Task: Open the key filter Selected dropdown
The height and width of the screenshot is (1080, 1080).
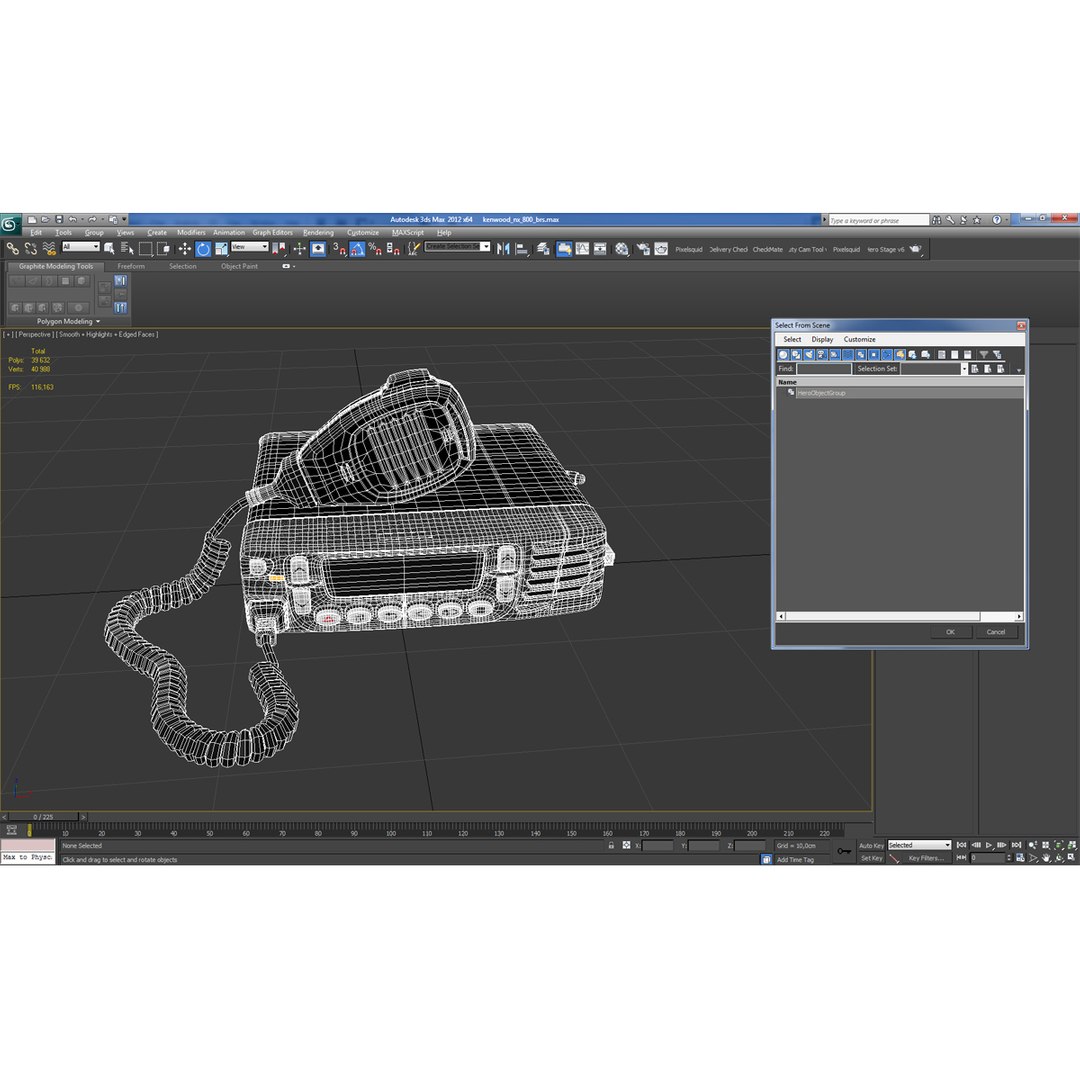Action: coord(919,845)
